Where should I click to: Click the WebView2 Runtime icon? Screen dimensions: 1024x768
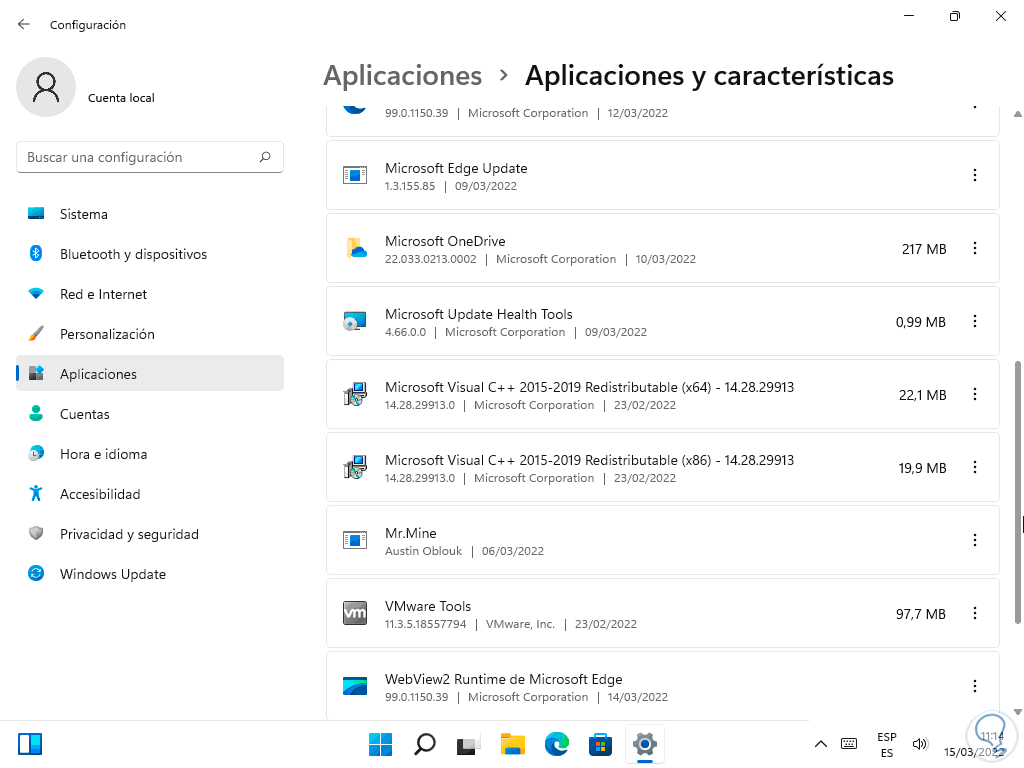pyautogui.click(x=355, y=686)
